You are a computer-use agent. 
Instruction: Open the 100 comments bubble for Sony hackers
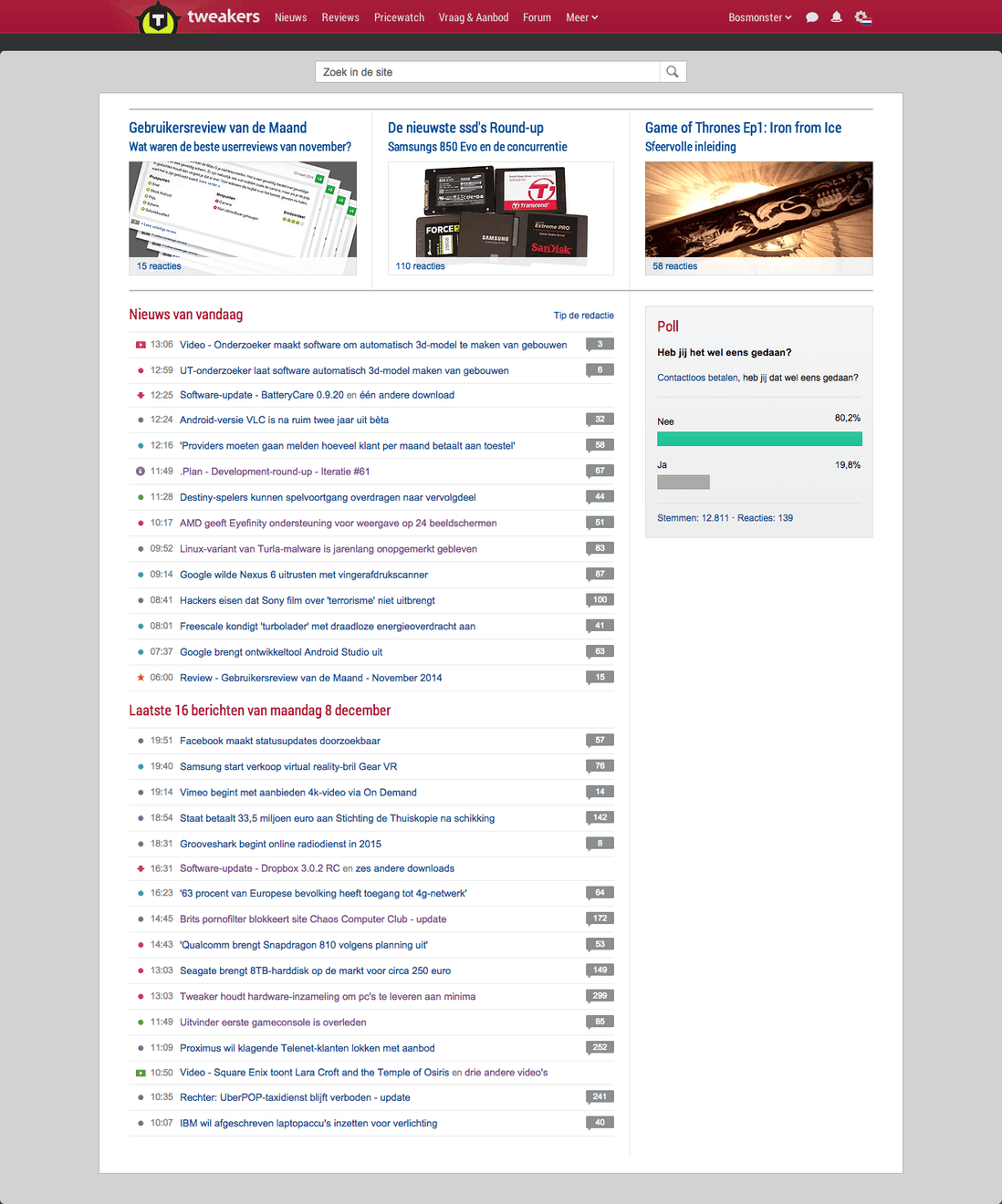point(600,600)
